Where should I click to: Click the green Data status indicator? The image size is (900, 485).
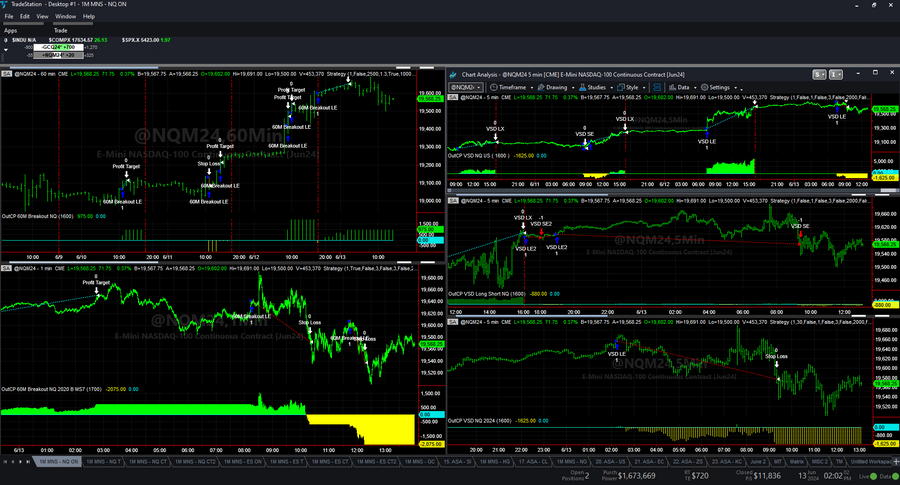(x=895, y=476)
